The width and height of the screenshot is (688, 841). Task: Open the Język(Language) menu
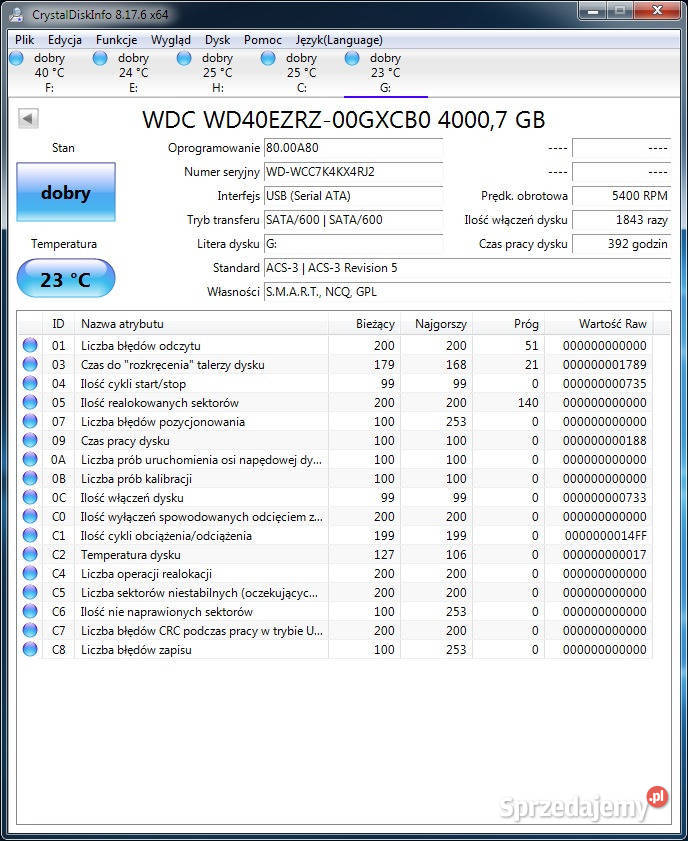click(339, 40)
